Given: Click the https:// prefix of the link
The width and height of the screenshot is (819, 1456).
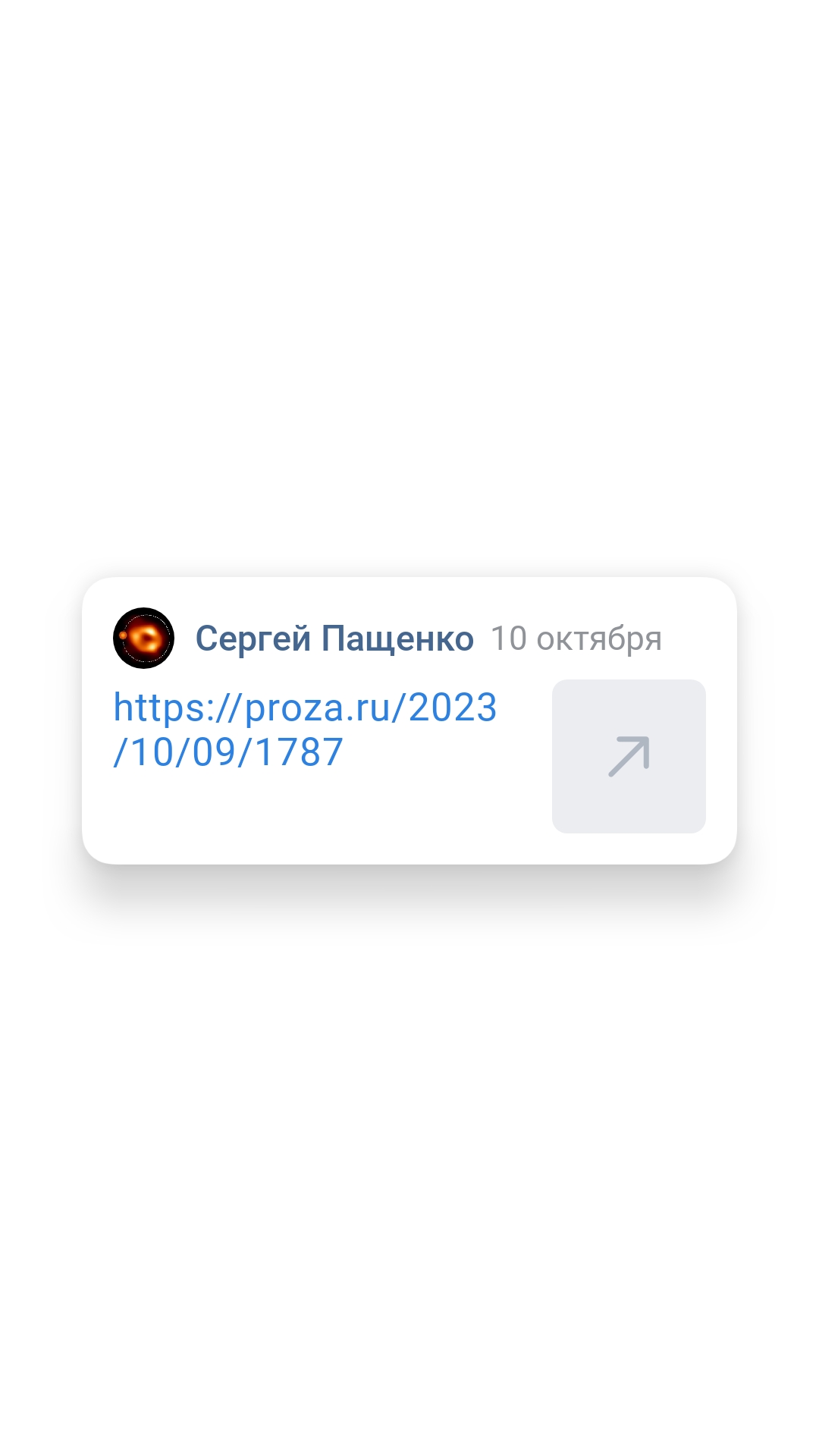Looking at the screenshot, I should pos(178,708).
